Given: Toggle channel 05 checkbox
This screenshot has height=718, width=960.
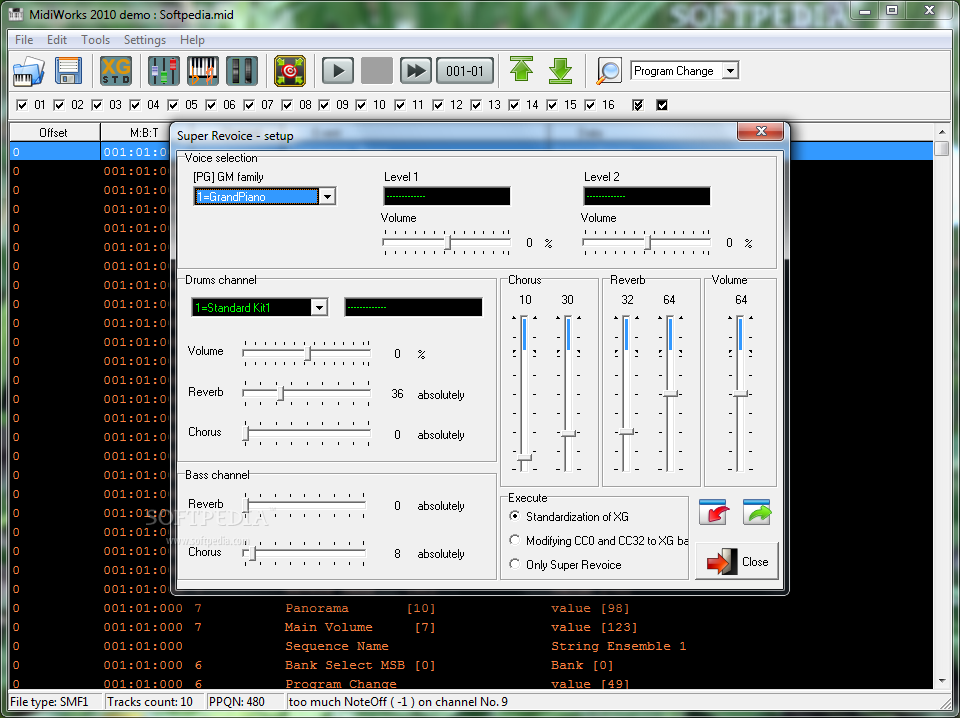Looking at the screenshot, I should coord(173,105).
